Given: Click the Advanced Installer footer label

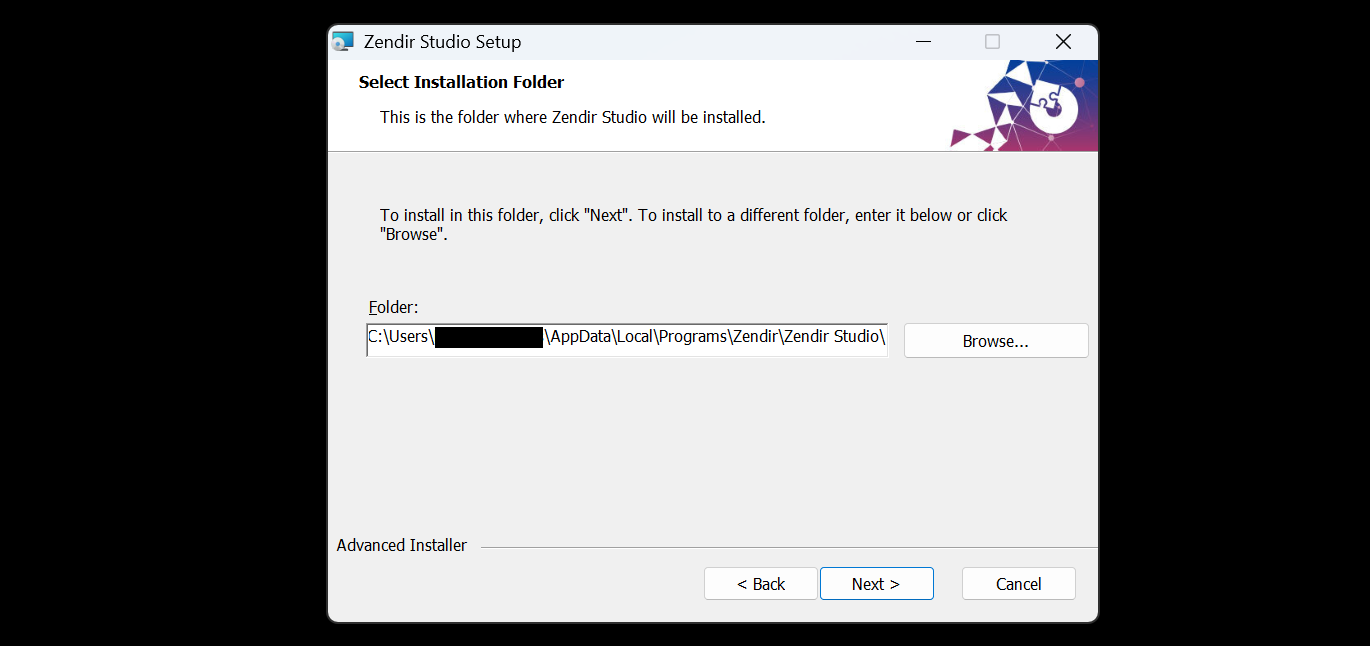Looking at the screenshot, I should click(x=401, y=545).
